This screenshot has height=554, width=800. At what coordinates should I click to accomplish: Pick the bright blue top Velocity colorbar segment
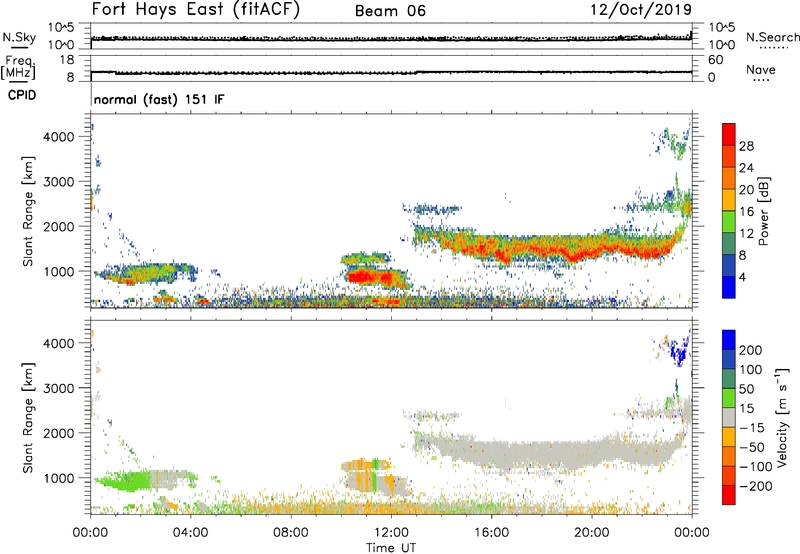click(729, 340)
